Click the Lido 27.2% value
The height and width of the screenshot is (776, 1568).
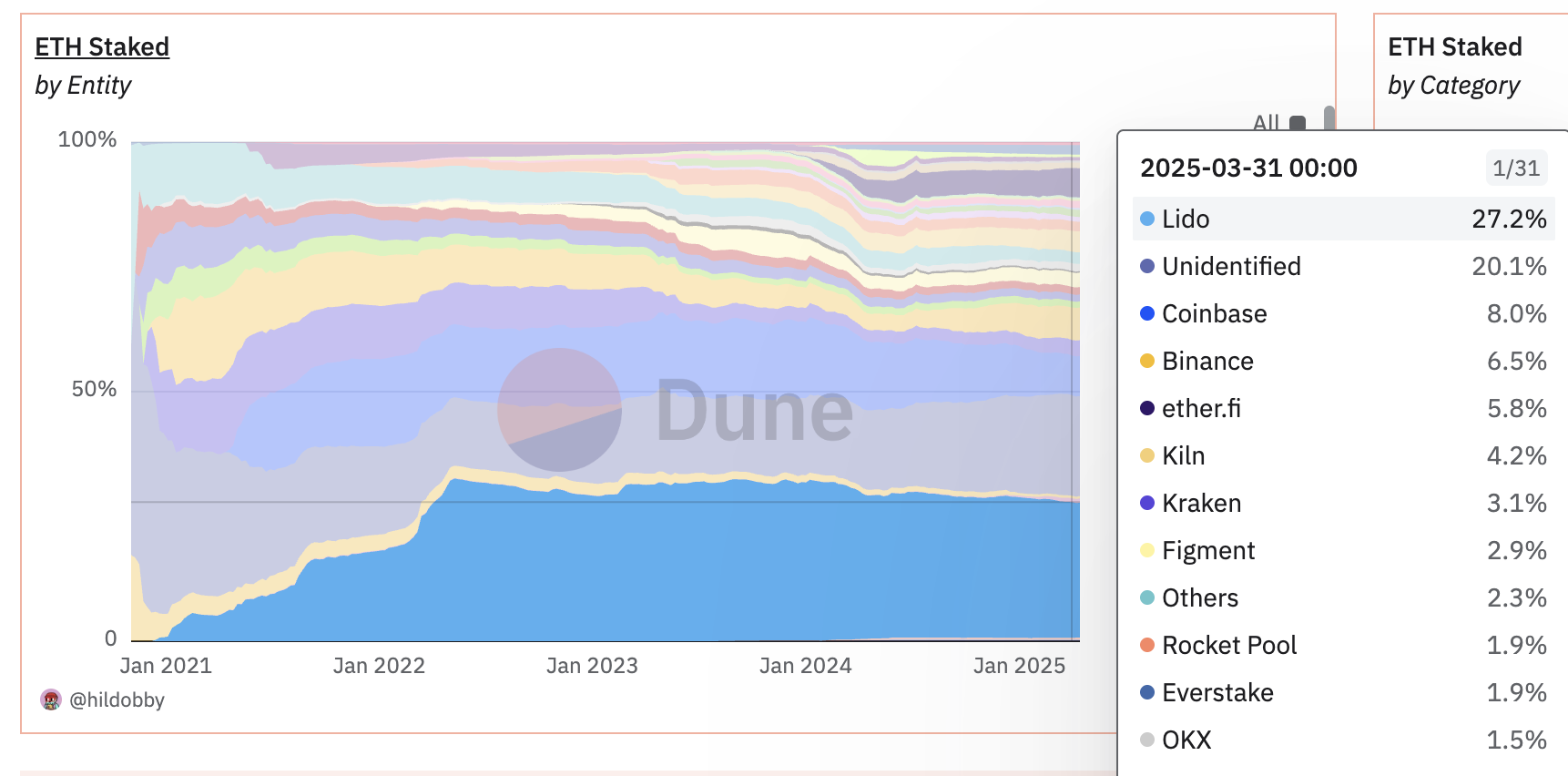1509,219
